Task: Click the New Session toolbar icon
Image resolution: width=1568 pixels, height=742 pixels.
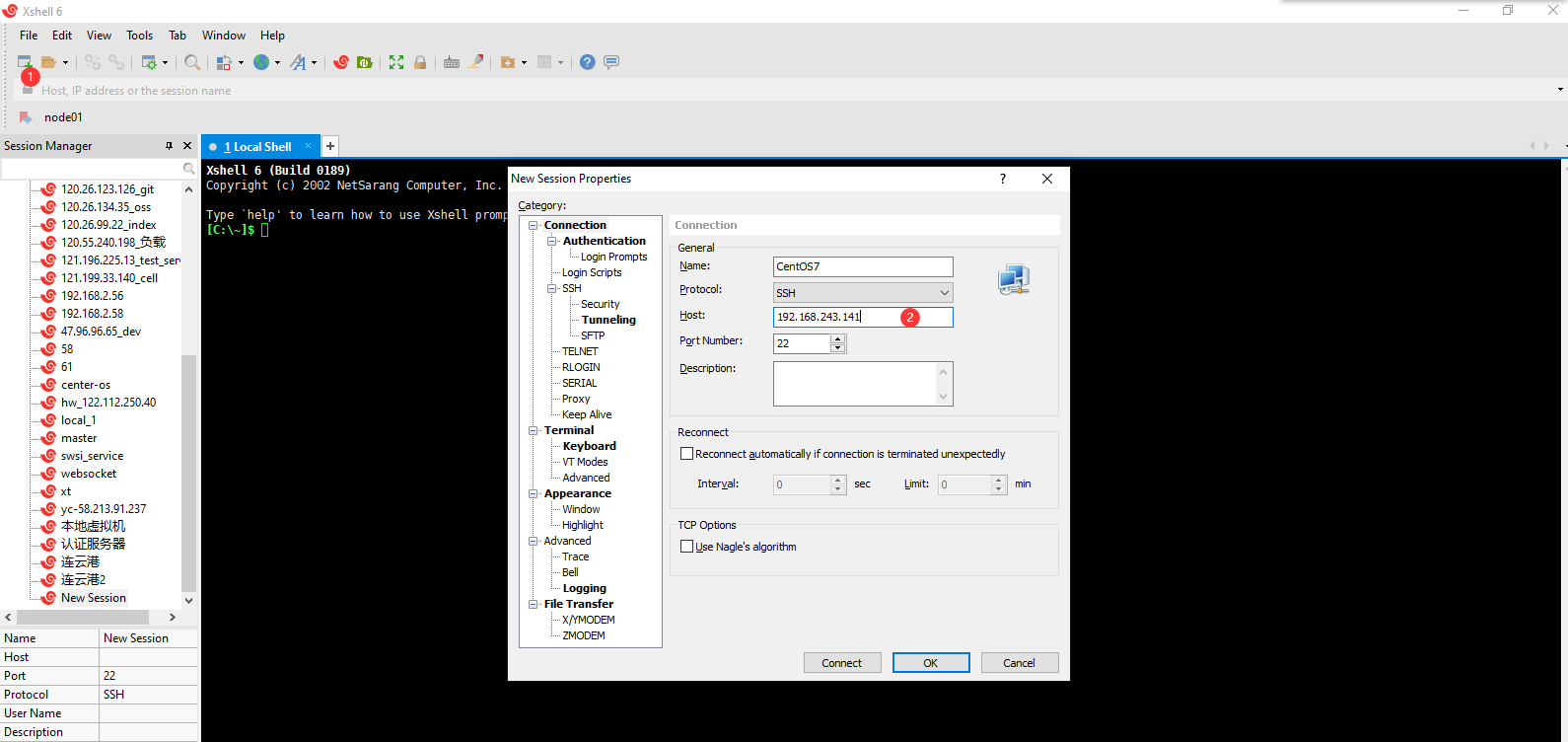Action: coord(25,62)
